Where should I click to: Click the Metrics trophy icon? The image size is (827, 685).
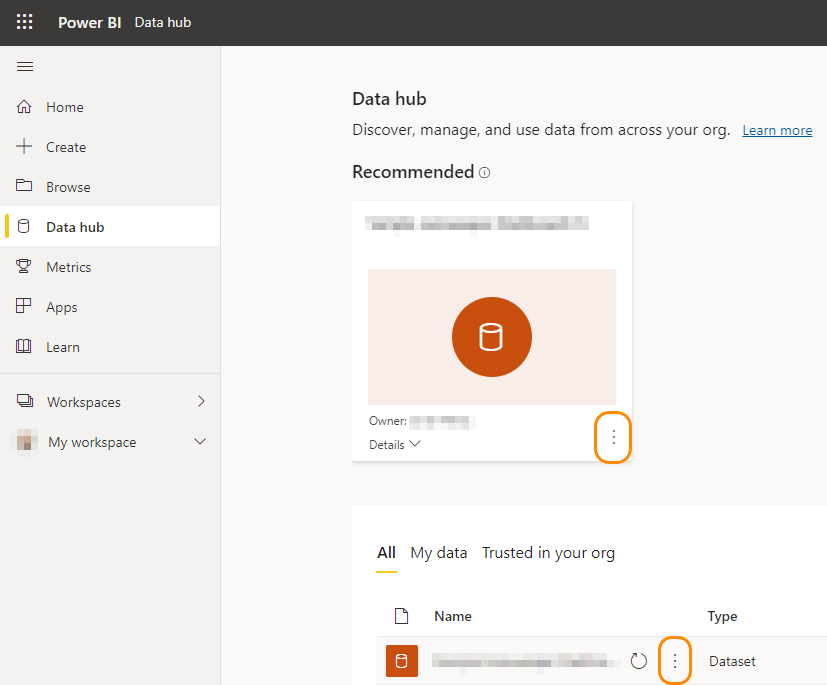click(x=25, y=267)
